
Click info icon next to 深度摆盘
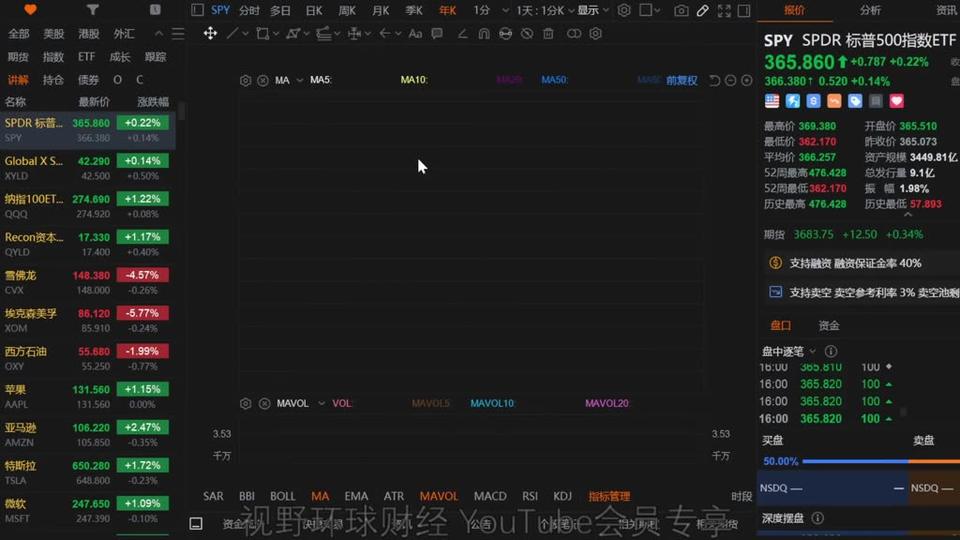point(817,518)
